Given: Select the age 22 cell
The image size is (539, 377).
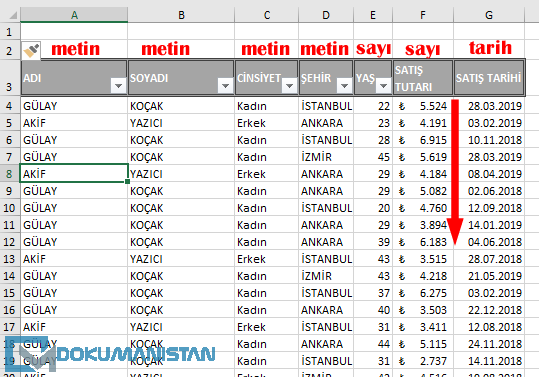Looking at the screenshot, I should pos(373,106).
